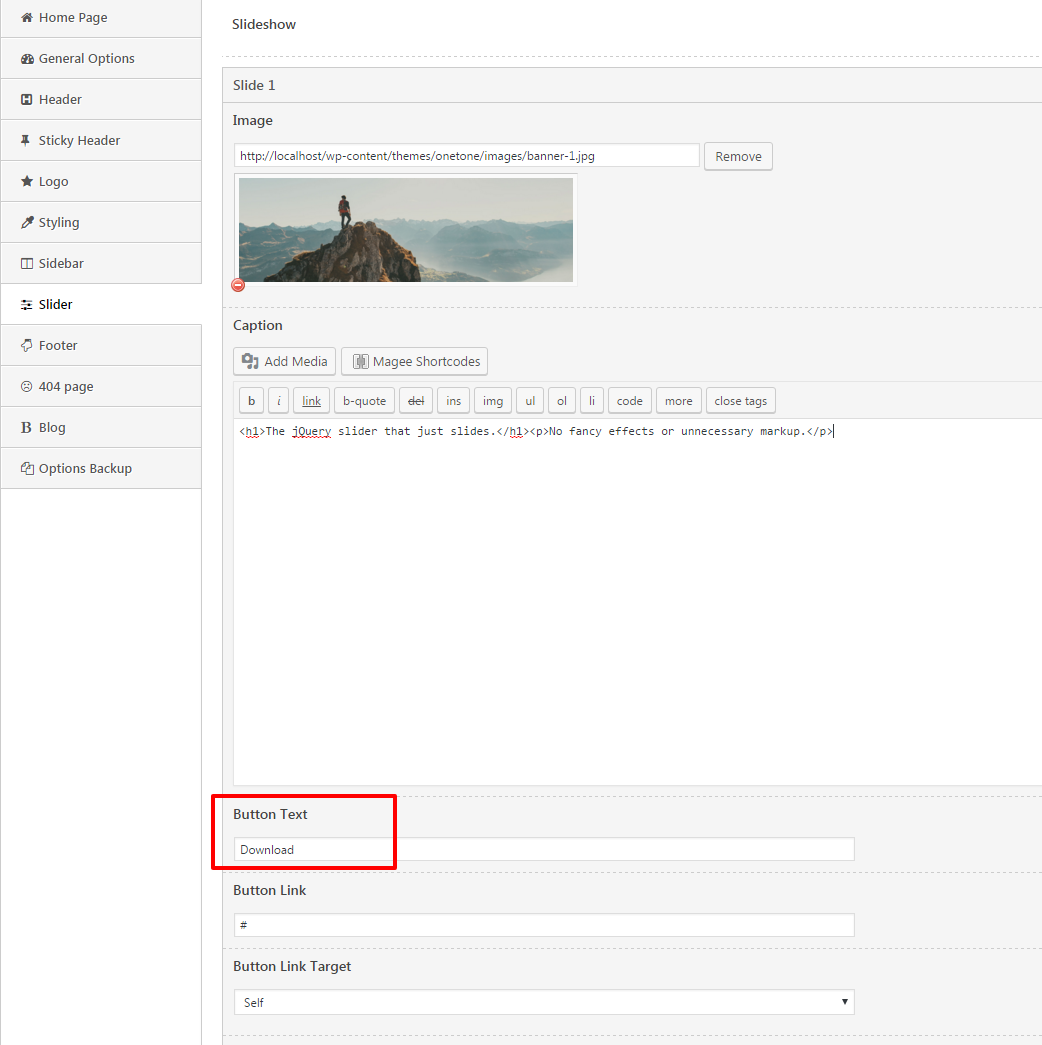Click the Logo star icon
Viewport: 1042px width, 1045px height.
27,181
